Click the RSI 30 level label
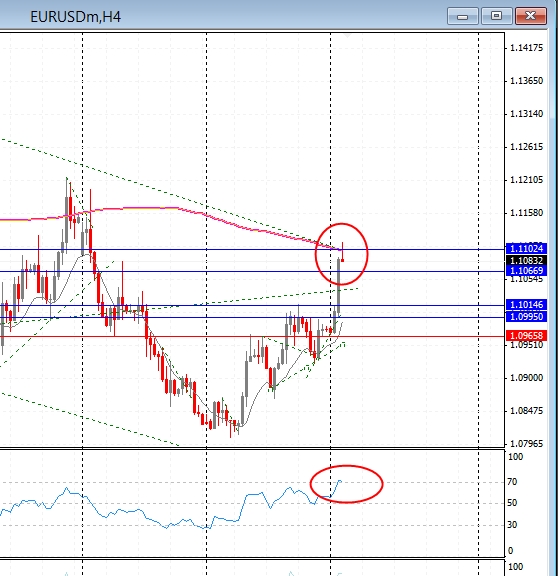The height and width of the screenshot is (576, 558). point(512,525)
